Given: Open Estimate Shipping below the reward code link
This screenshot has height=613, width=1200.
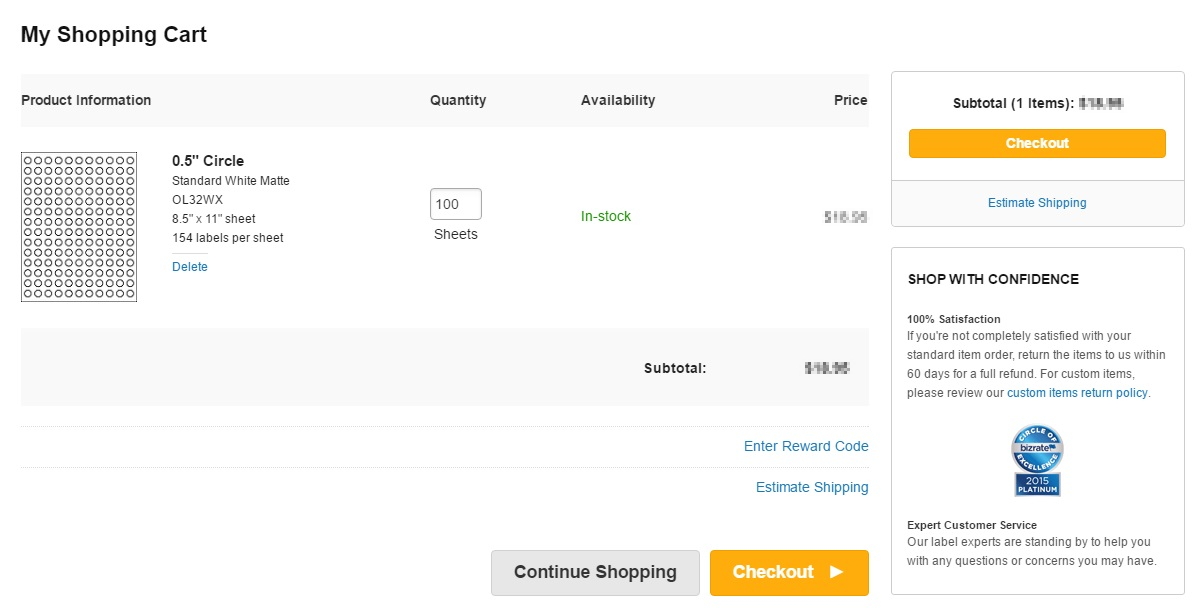Looking at the screenshot, I should click(812, 487).
